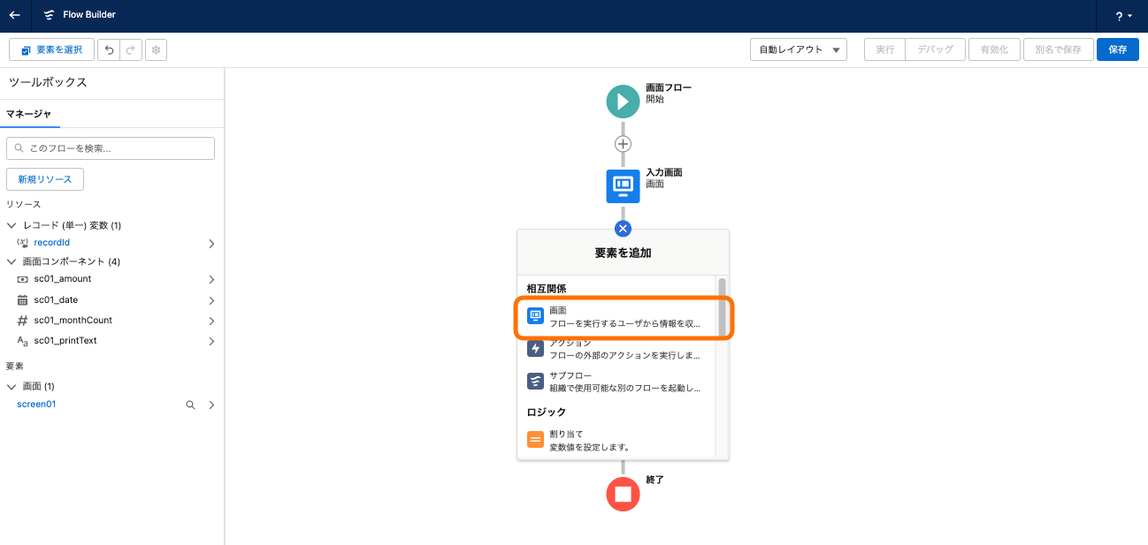1148x545 pixels.
Task: Open the help question mark menu
Action: pyautogui.click(x=1122, y=16)
